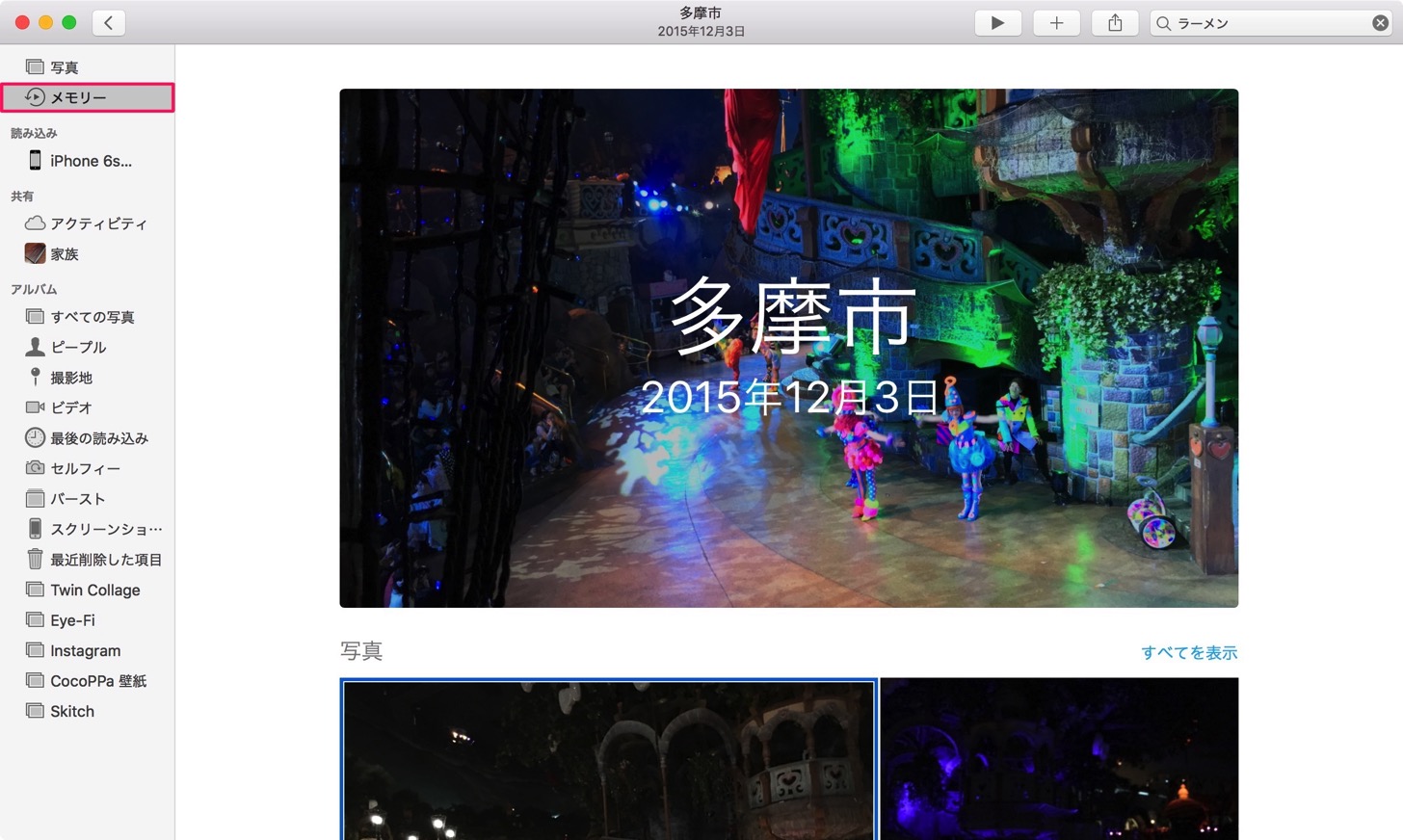Click the trash icon for 最近削除した項目
This screenshot has height=840, width=1403.
coord(35,560)
